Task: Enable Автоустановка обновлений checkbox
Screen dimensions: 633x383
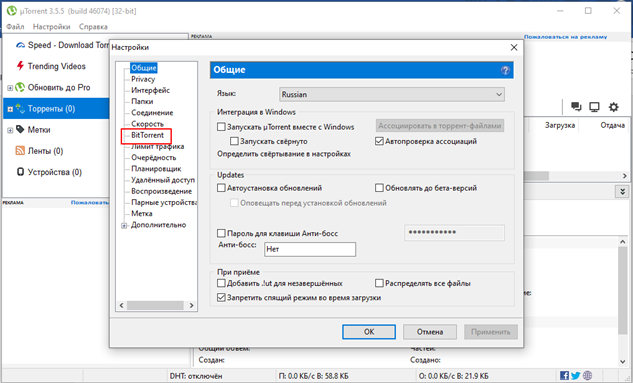Action: [x=221, y=188]
